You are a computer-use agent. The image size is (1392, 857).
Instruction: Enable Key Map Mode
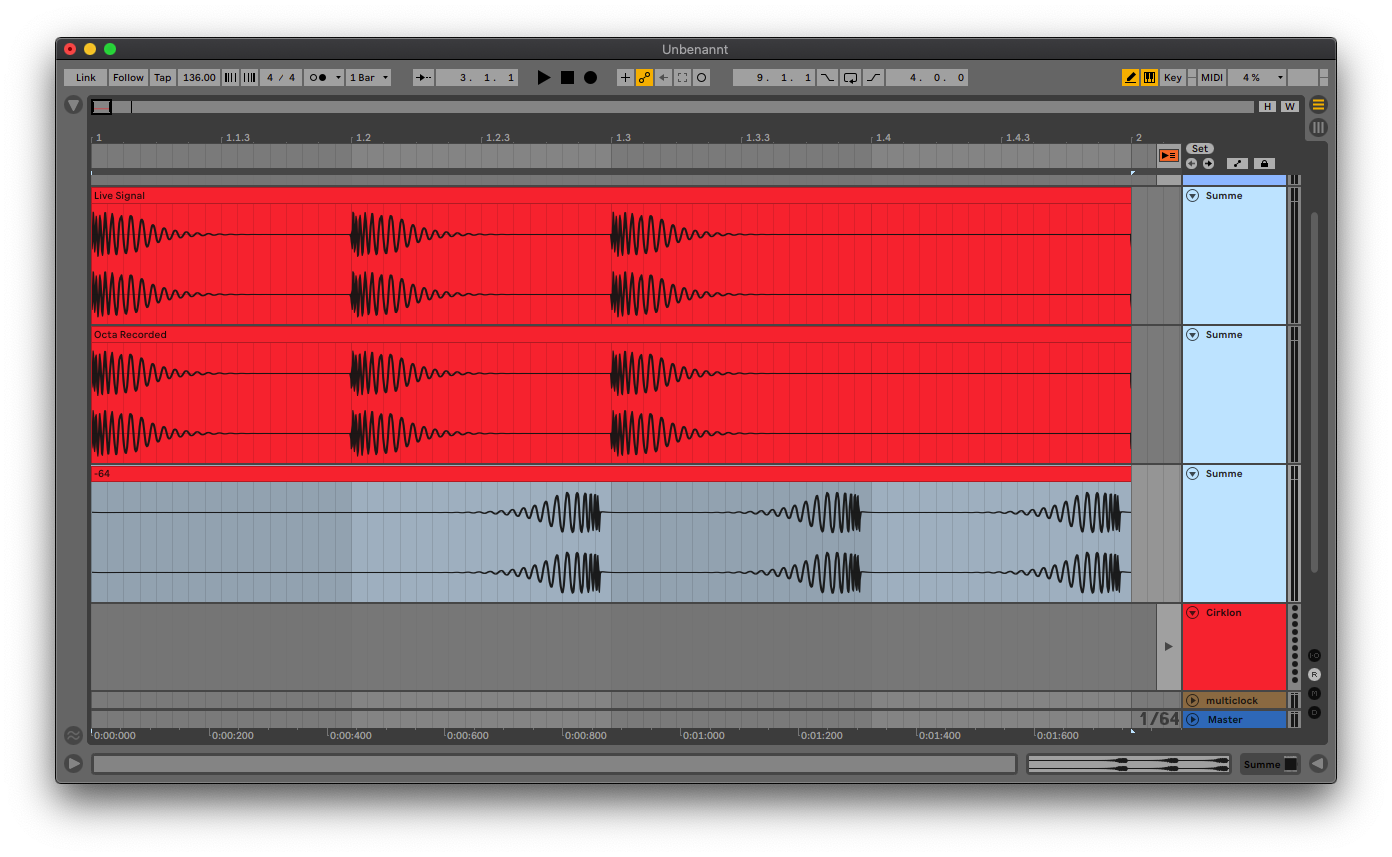pos(1172,77)
